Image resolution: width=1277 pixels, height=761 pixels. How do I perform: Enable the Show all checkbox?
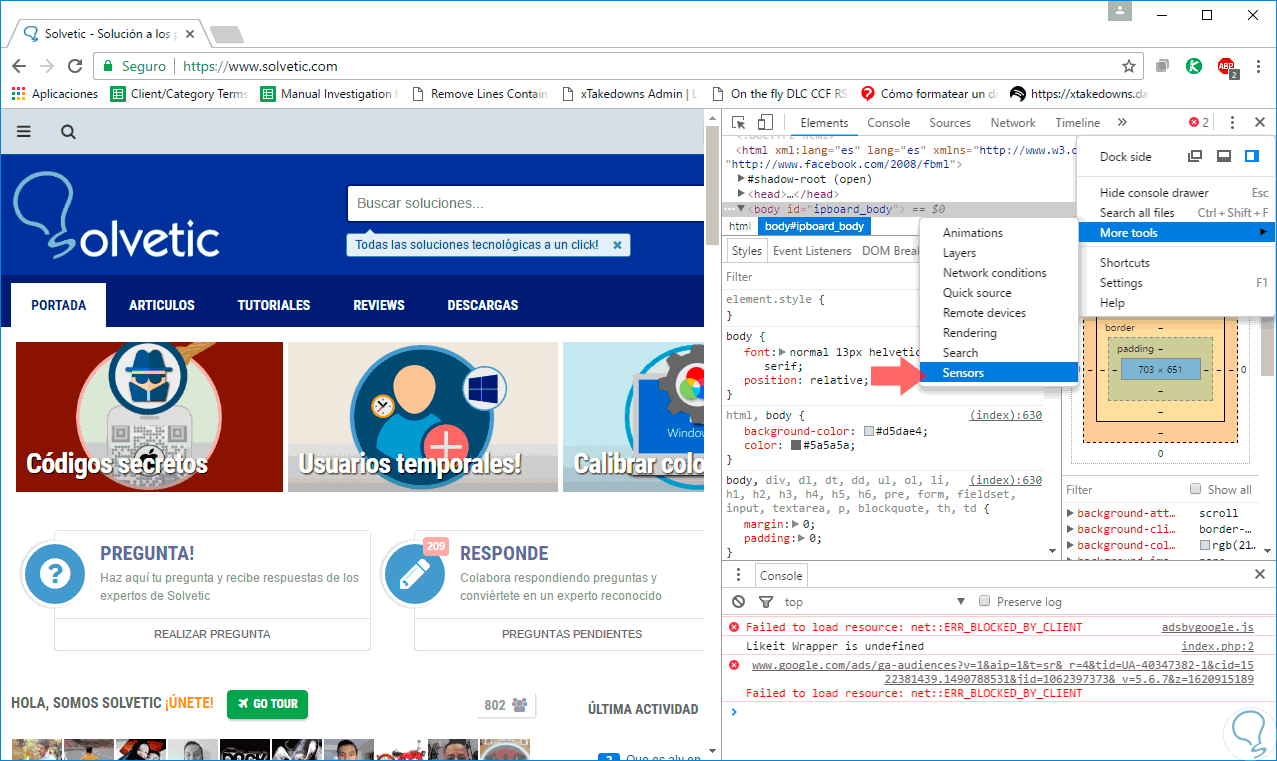1196,489
